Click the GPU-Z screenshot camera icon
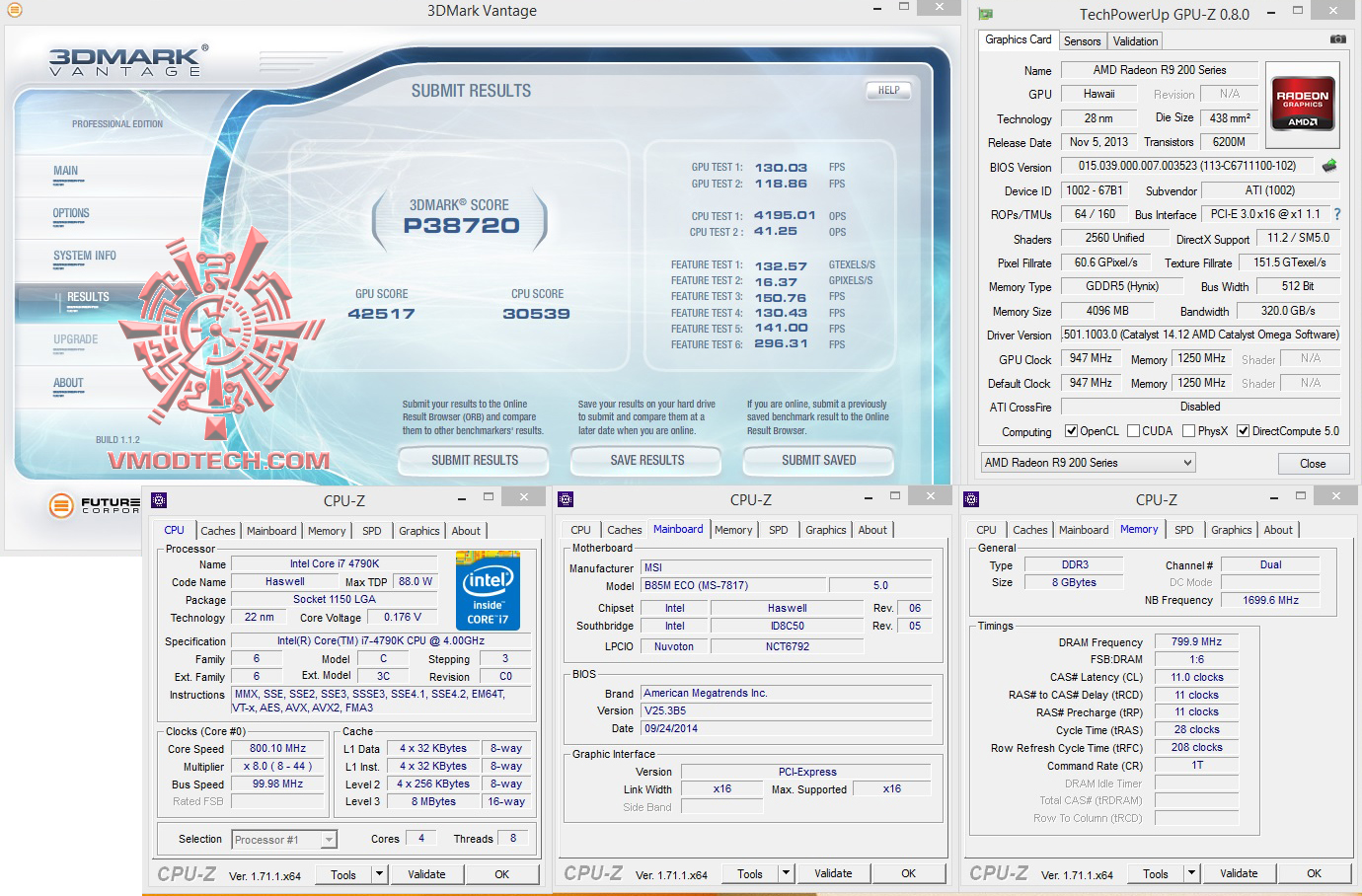Viewport: 1362px width, 896px height. (1337, 39)
